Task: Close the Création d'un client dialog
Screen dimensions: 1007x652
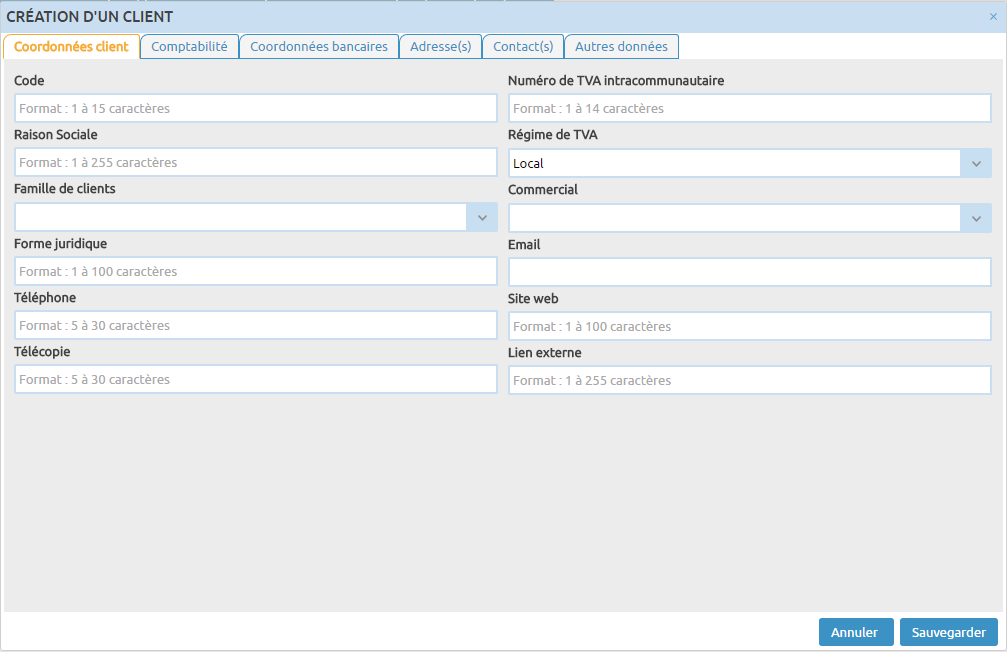Action: tap(992, 17)
